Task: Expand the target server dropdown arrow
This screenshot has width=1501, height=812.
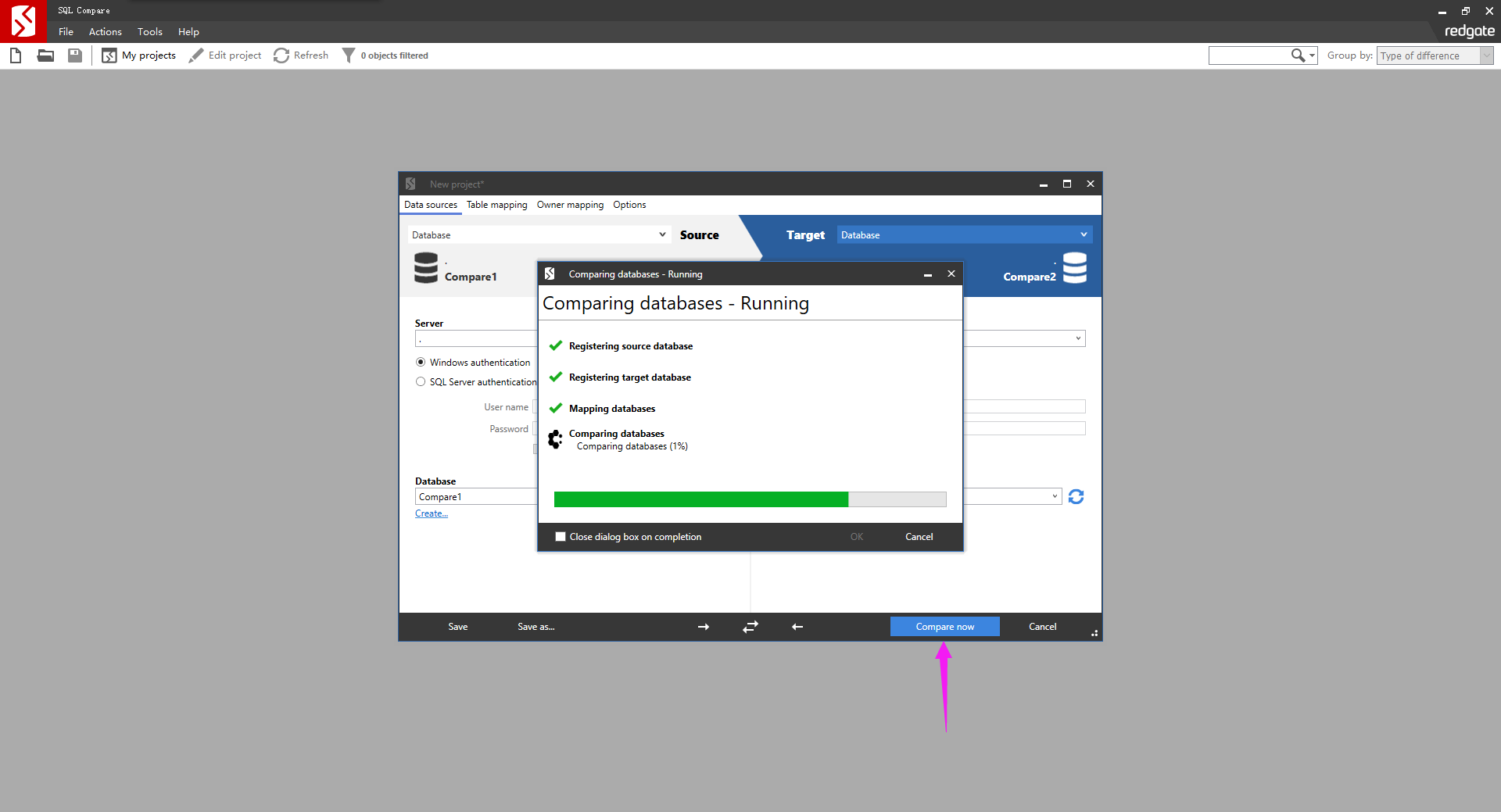Action: 1078,338
